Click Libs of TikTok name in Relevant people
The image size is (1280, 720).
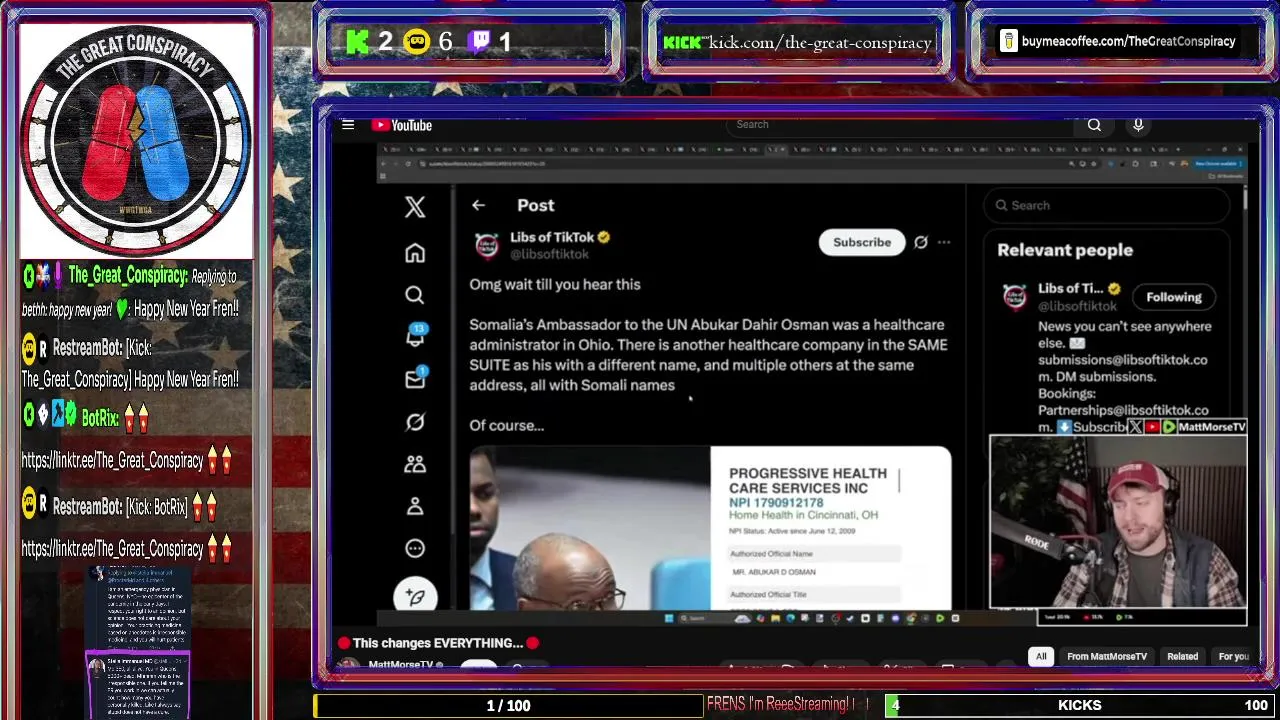coord(1070,288)
